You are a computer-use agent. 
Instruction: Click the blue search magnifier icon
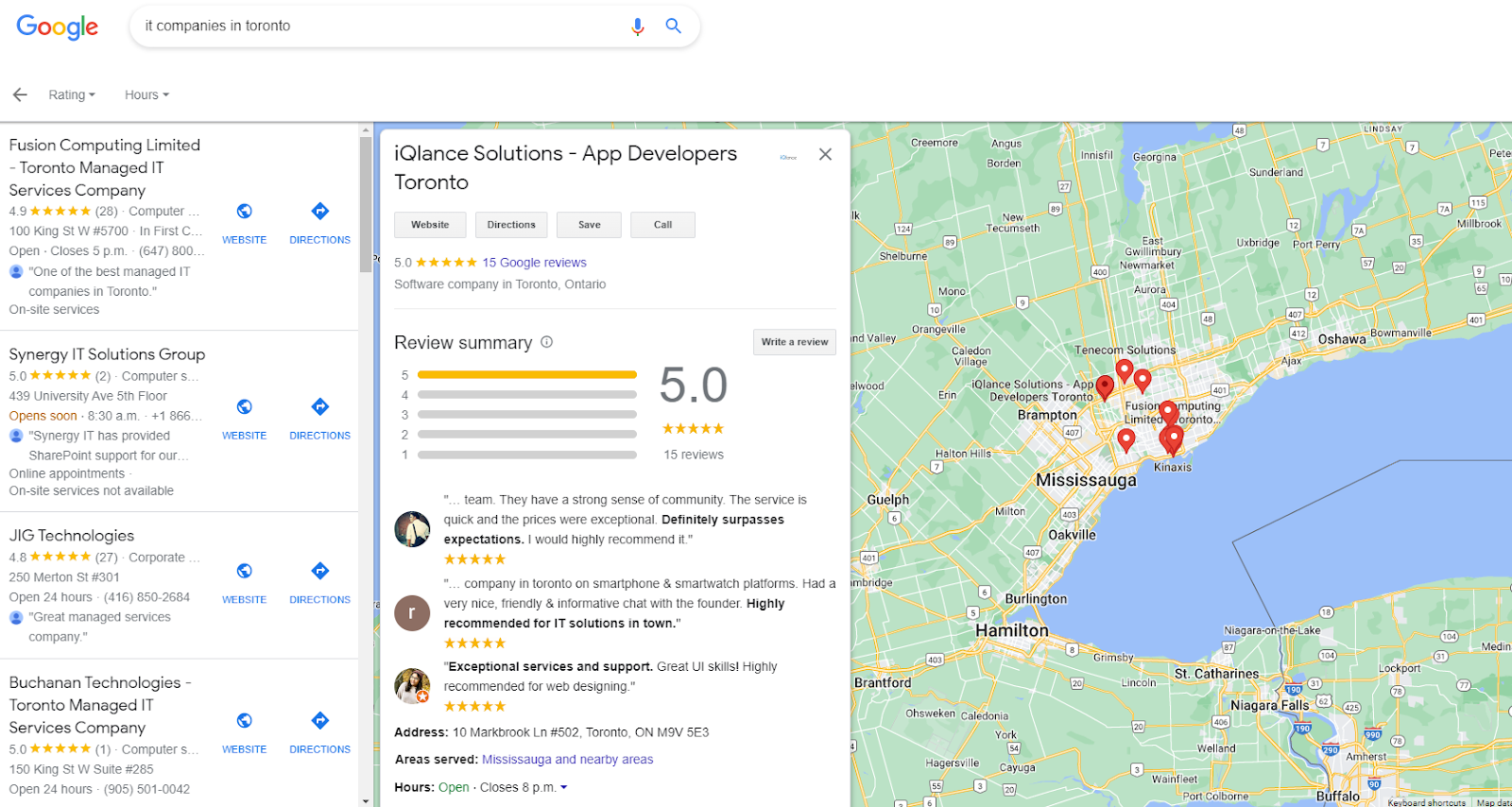pyautogui.click(x=673, y=26)
